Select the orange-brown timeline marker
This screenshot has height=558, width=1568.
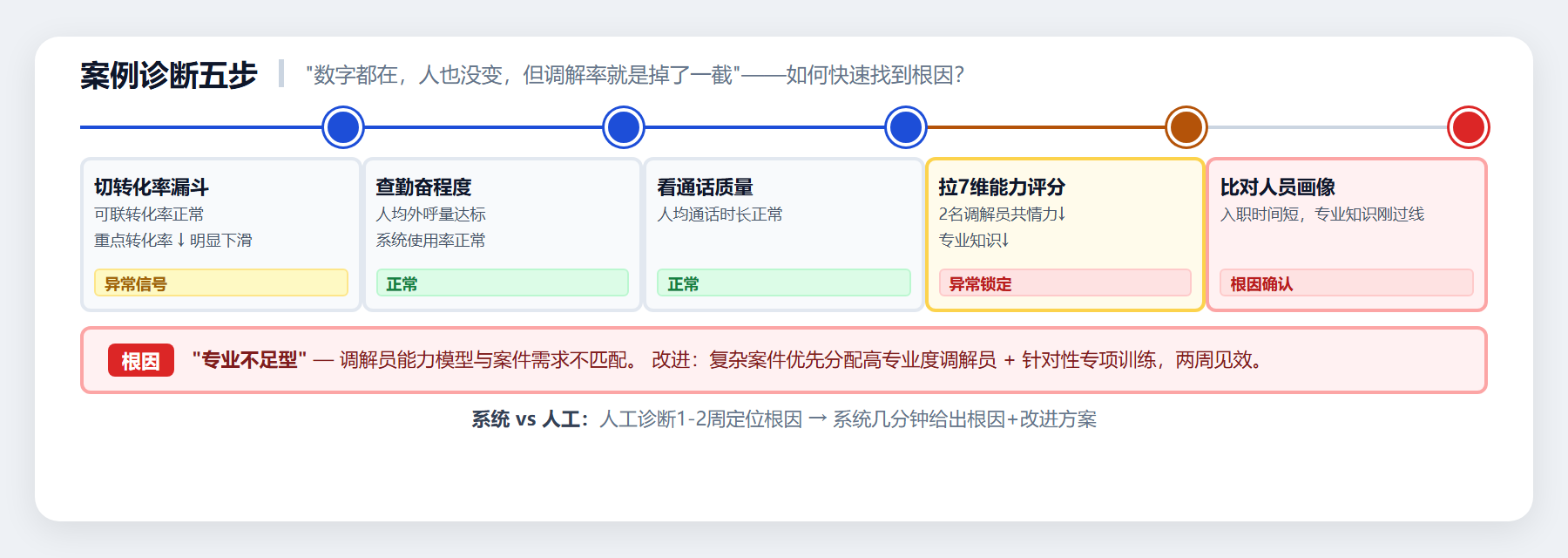point(1186,127)
